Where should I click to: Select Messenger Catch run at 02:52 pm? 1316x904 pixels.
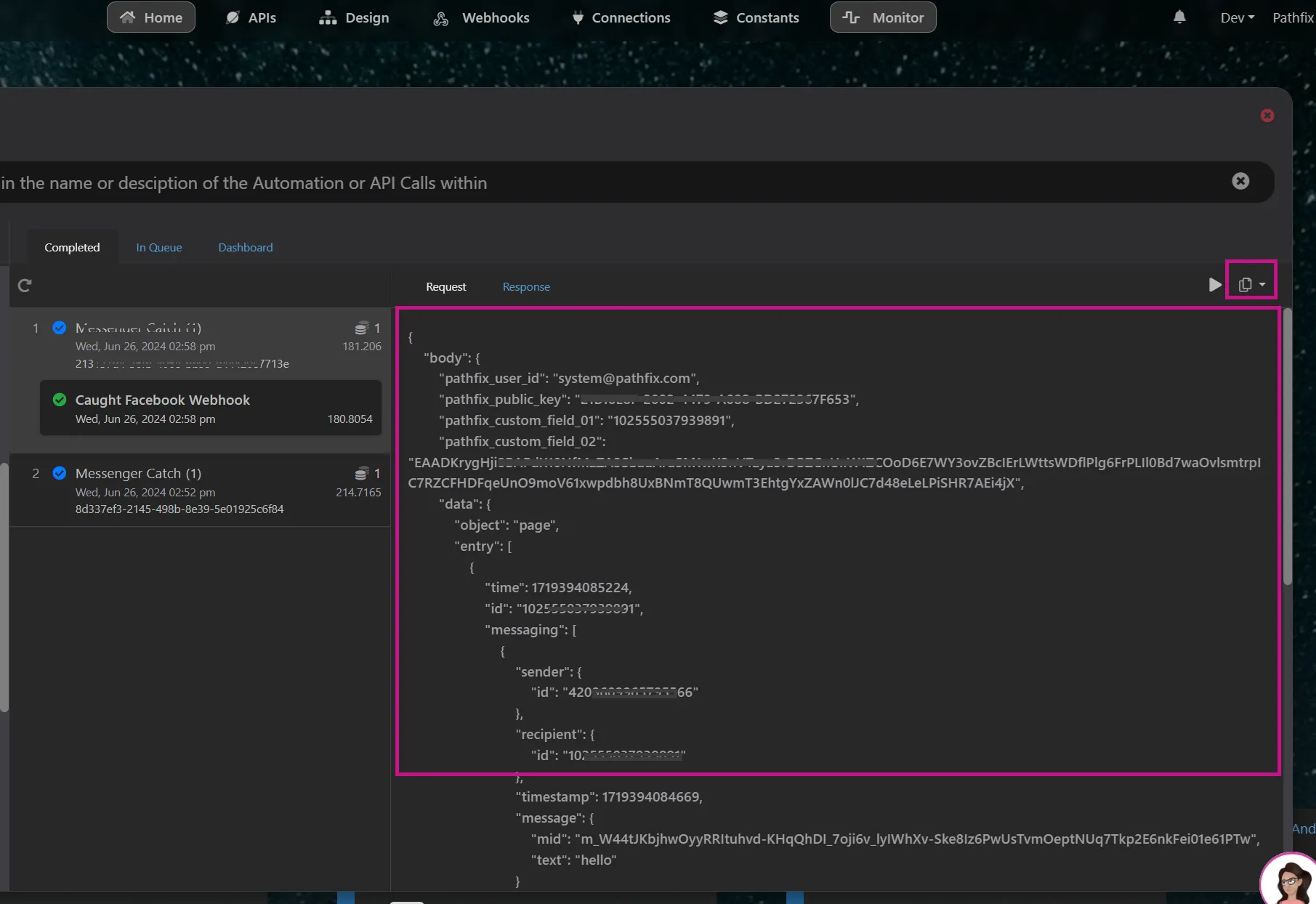tap(200, 491)
